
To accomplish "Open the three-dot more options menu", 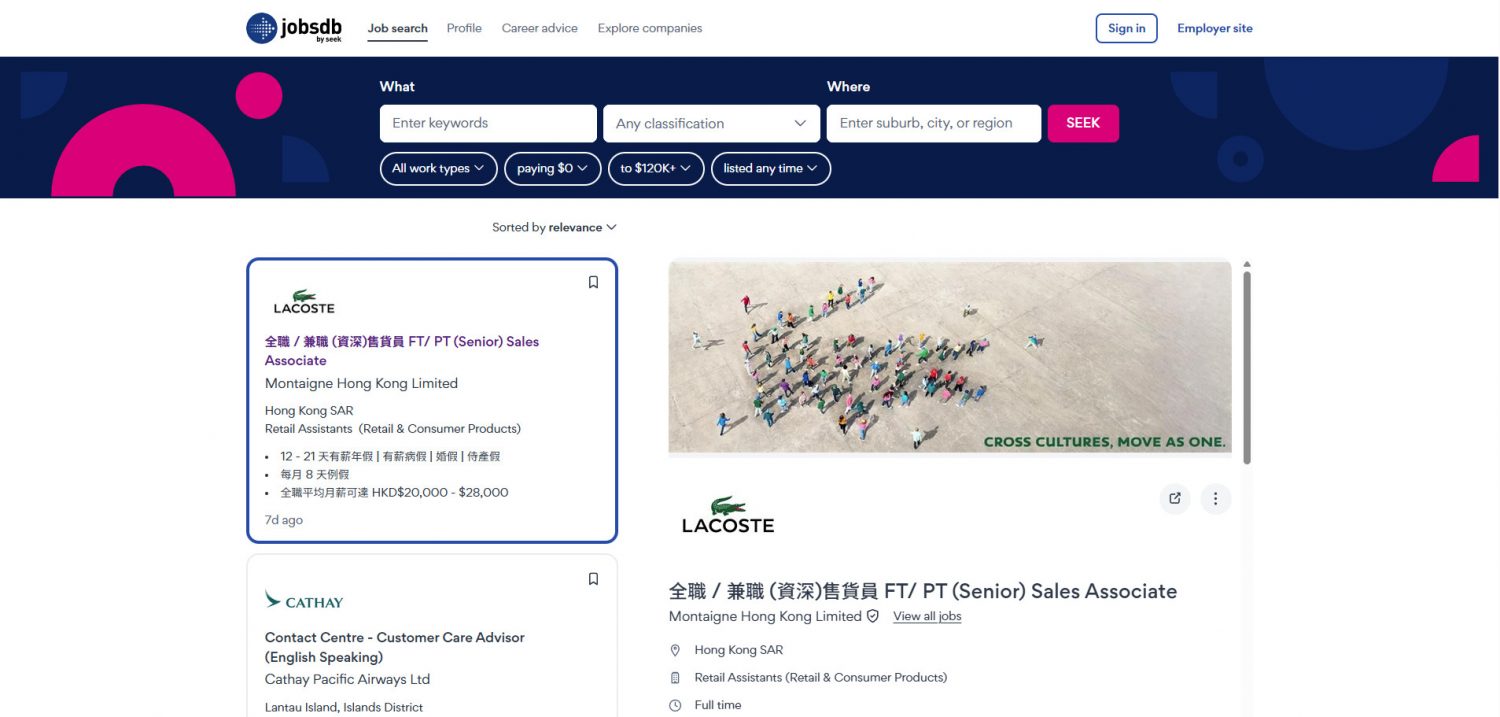I will 1215,498.
